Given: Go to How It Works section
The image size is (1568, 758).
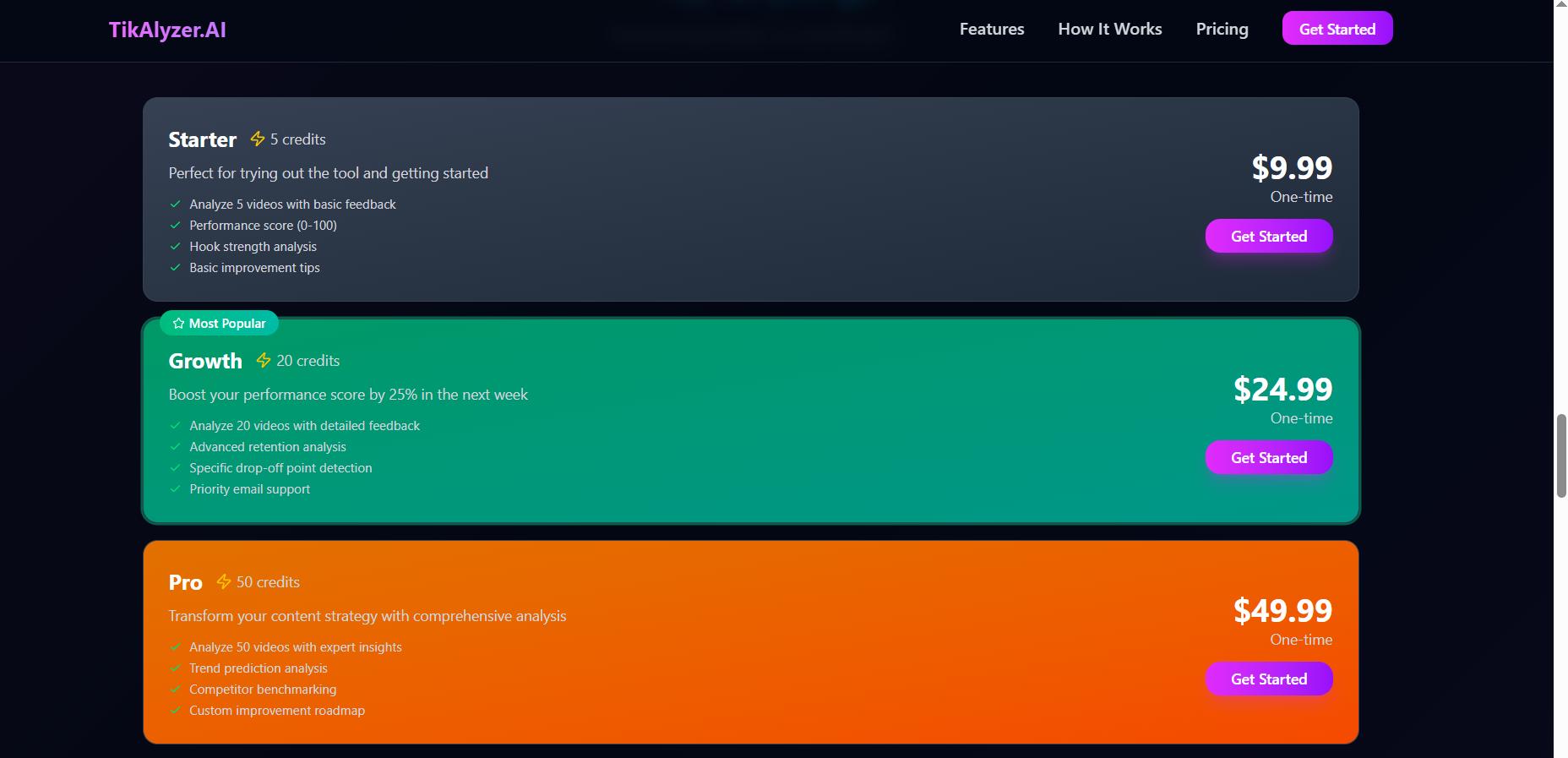Looking at the screenshot, I should [1109, 29].
